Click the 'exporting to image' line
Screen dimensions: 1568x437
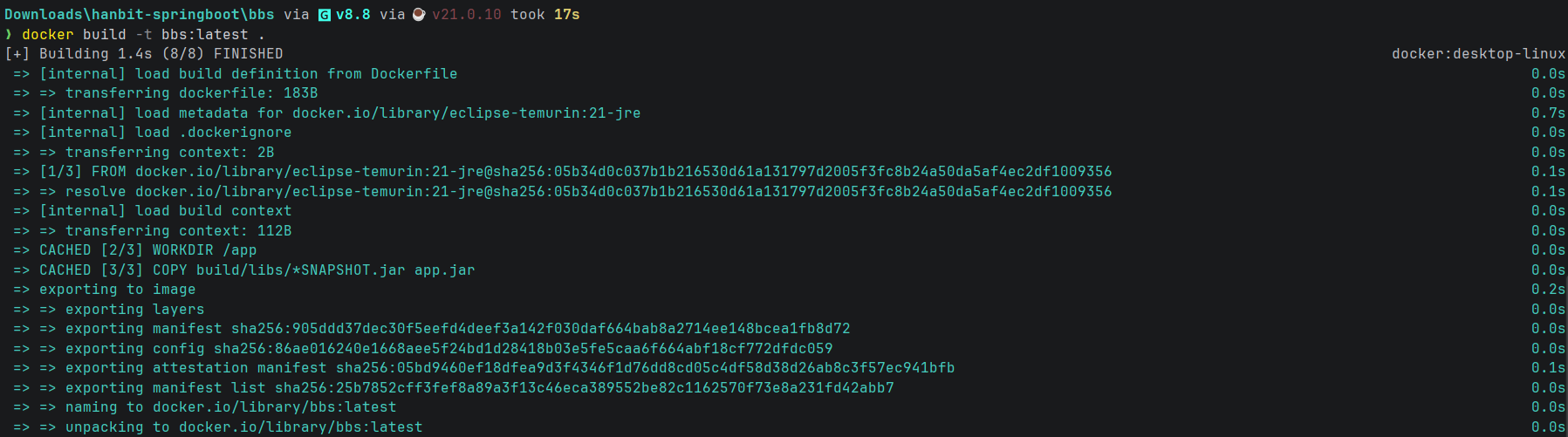pos(118,290)
